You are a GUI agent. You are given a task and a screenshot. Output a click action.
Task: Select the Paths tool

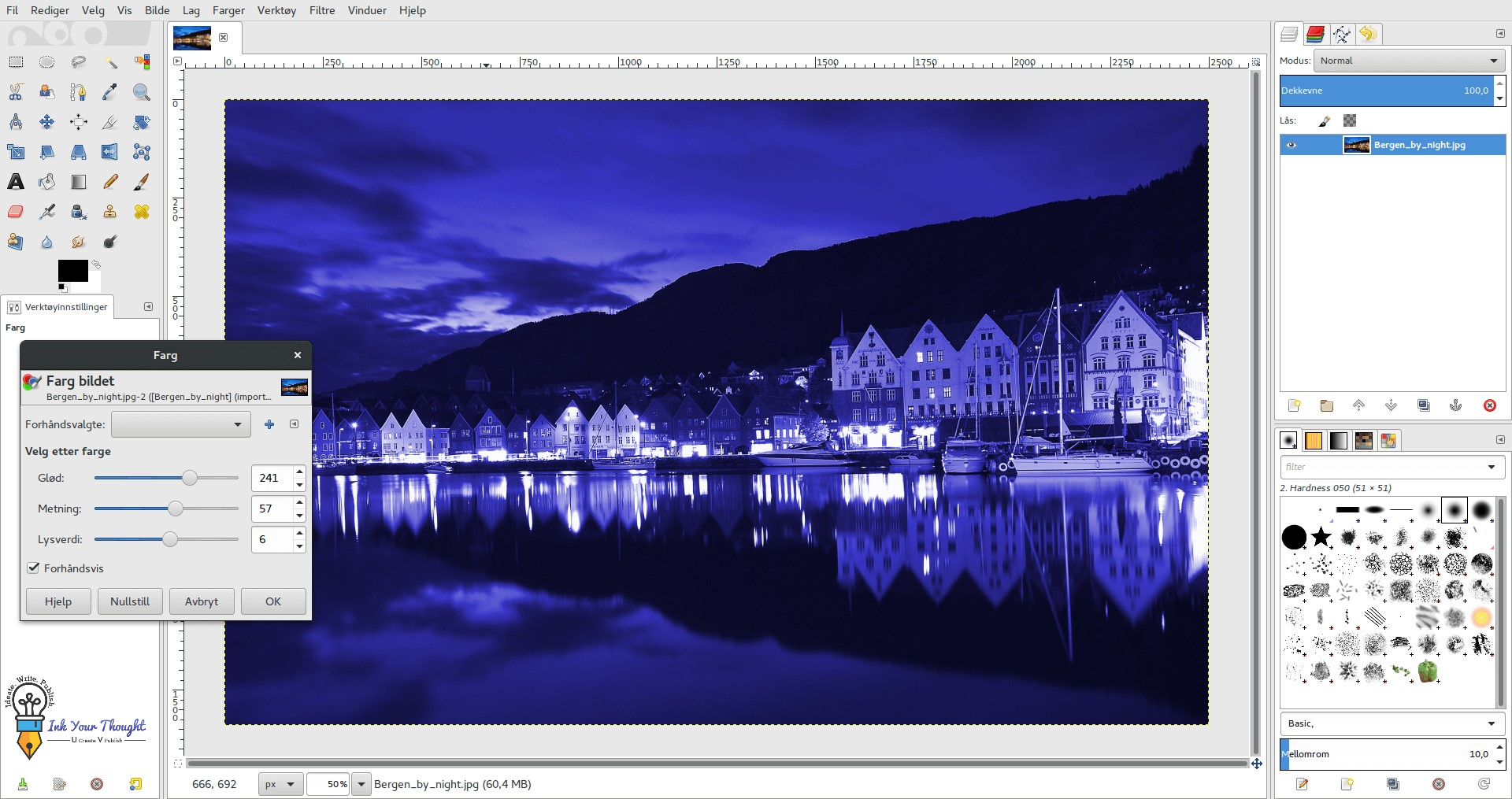(79, 92)
